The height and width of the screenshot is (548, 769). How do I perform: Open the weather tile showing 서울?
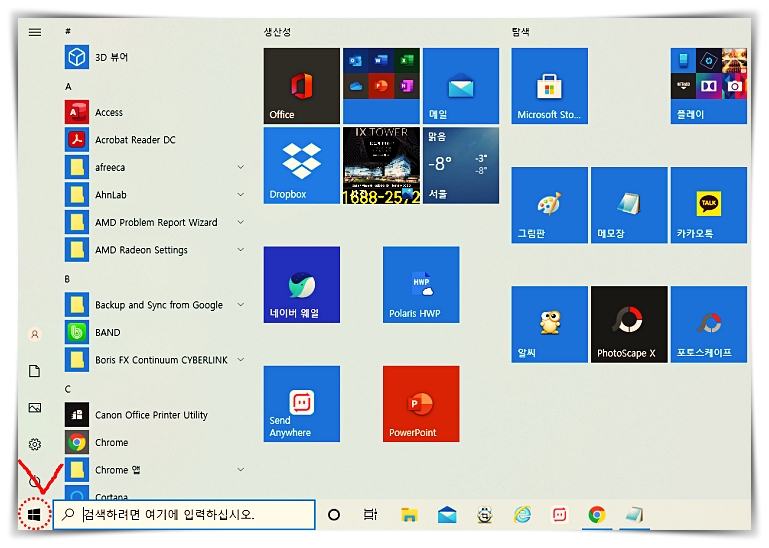(x=461, y=165)
